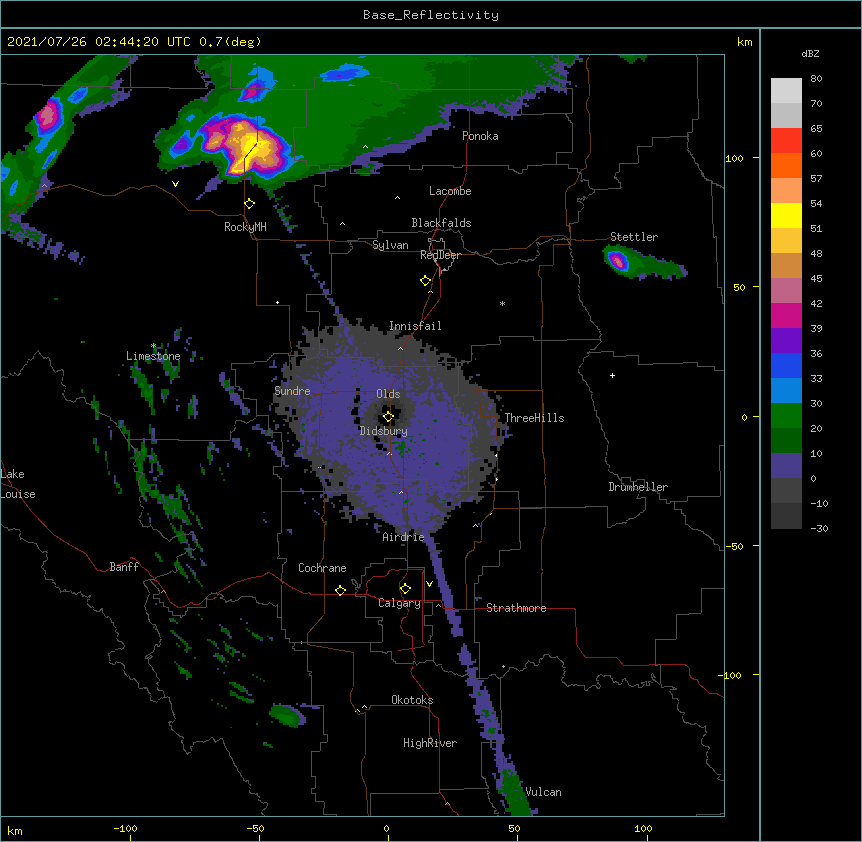Click the Vulcan label
The height and width of the screenshot is (842, 862).
543,792
